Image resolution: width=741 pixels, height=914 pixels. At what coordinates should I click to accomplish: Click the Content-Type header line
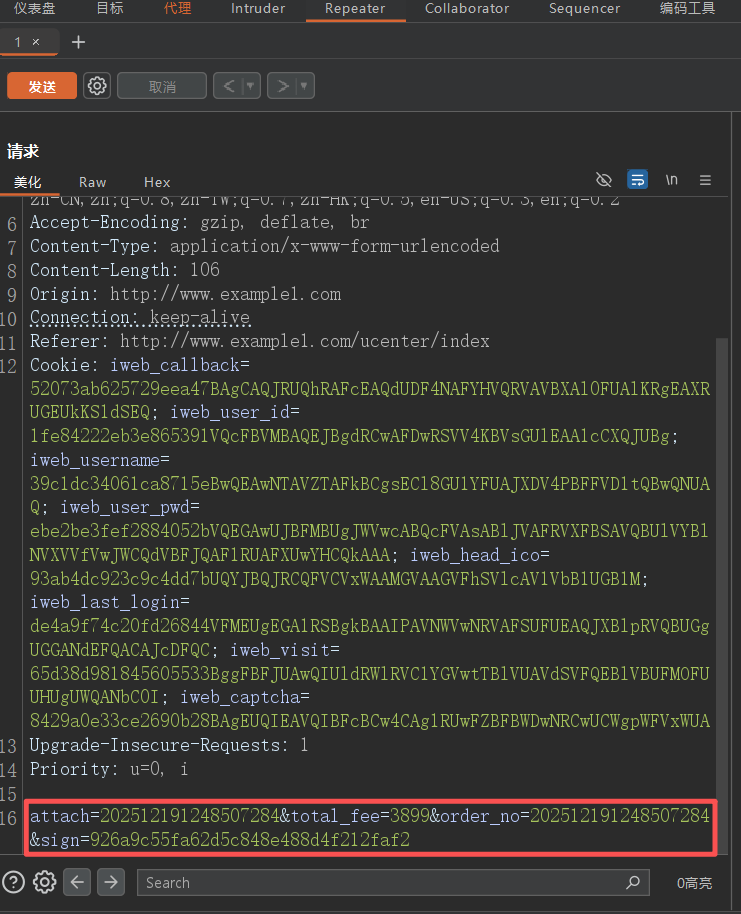point(265,246)
